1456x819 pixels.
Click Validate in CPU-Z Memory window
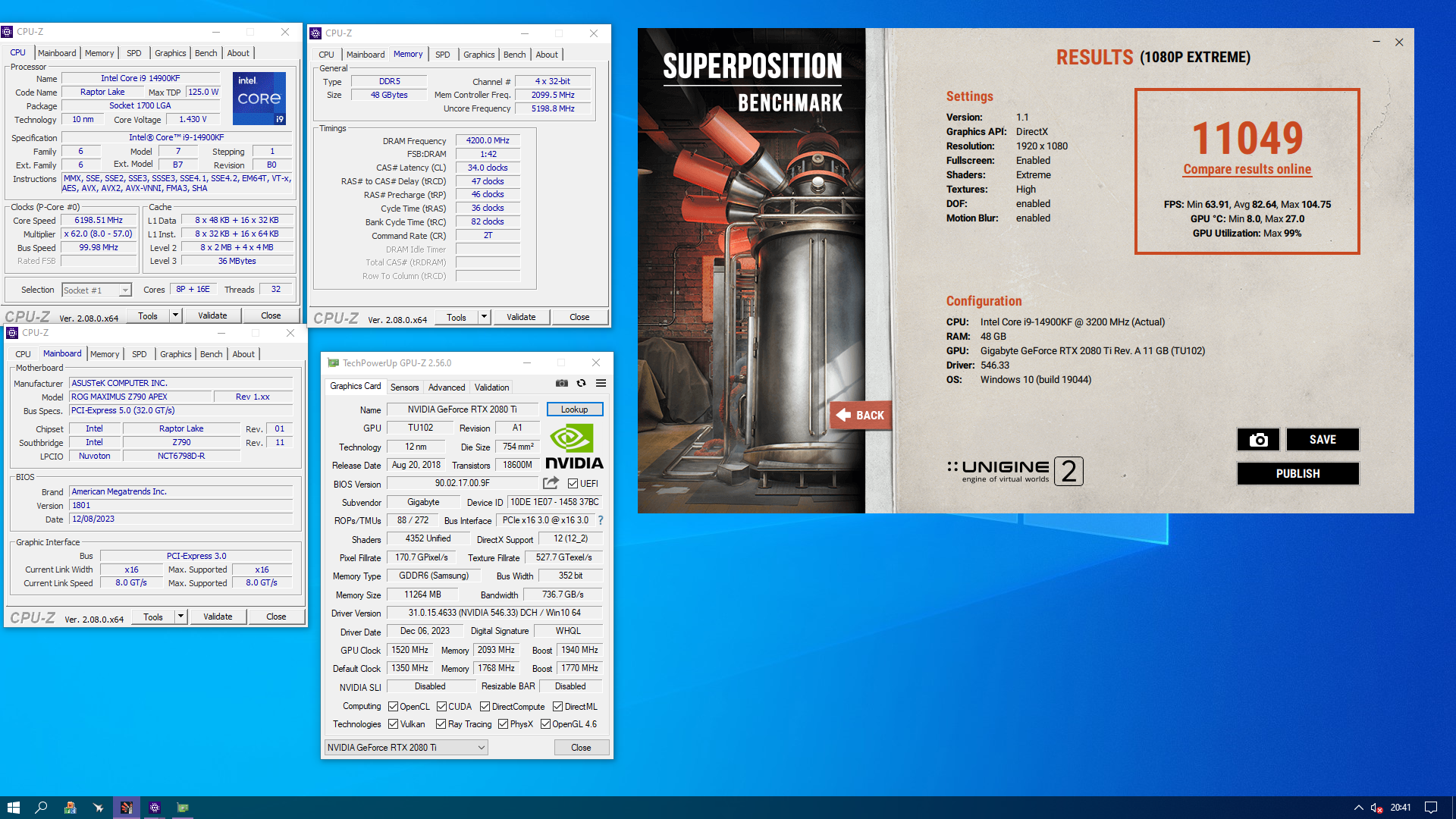521,317
